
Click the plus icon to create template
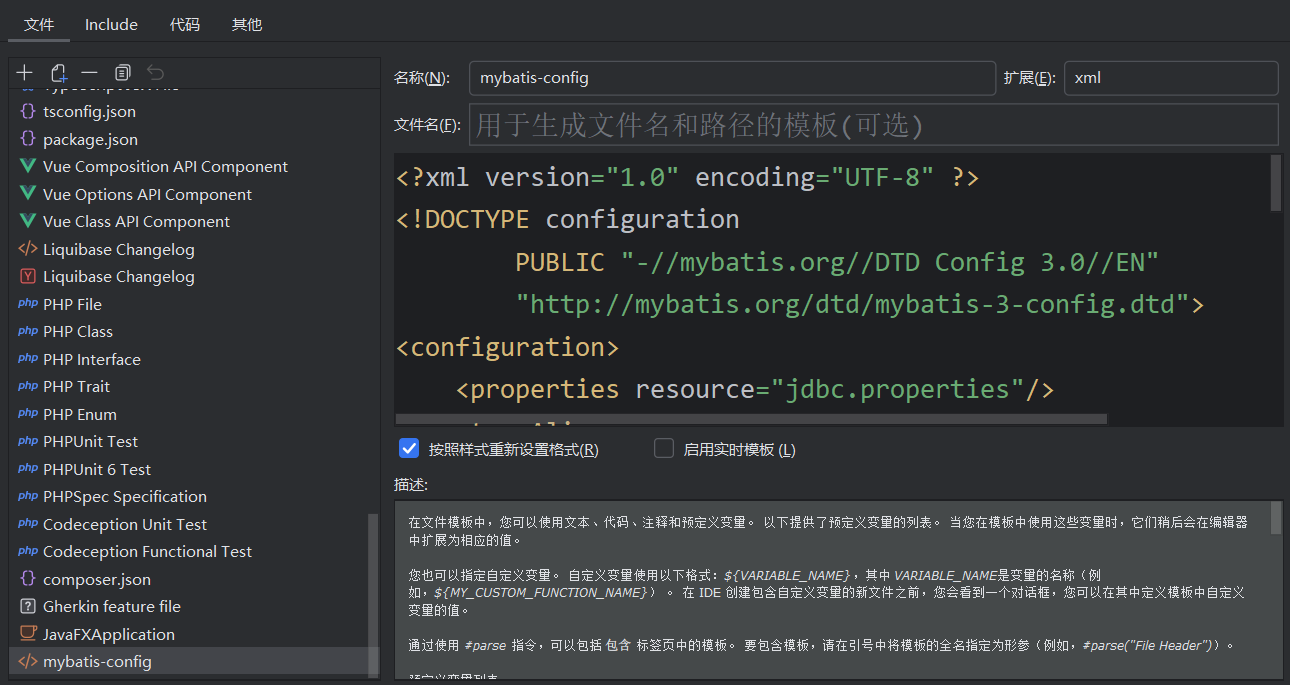pos(25,73)
